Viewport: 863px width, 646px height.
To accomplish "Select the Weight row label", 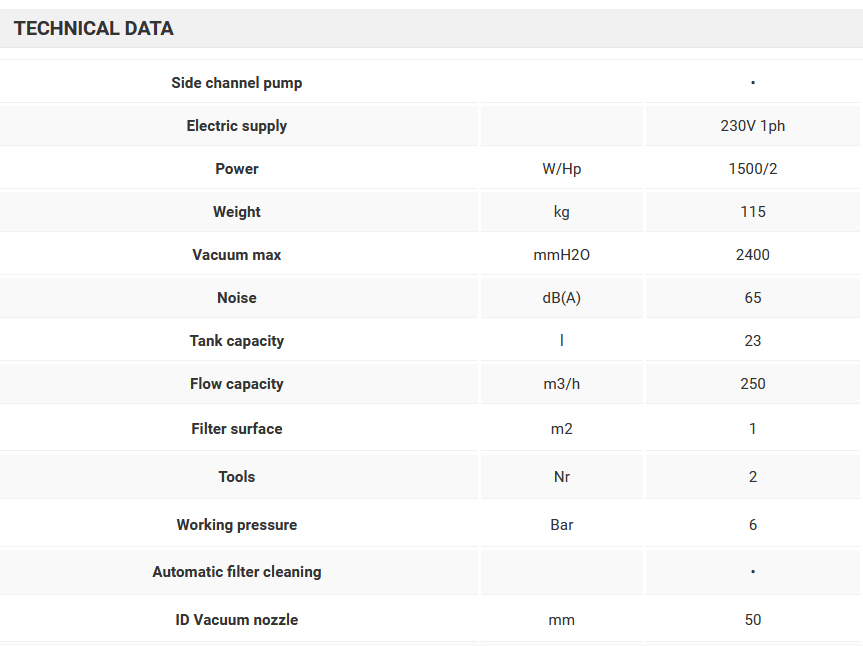I will [x=237, y=212].
